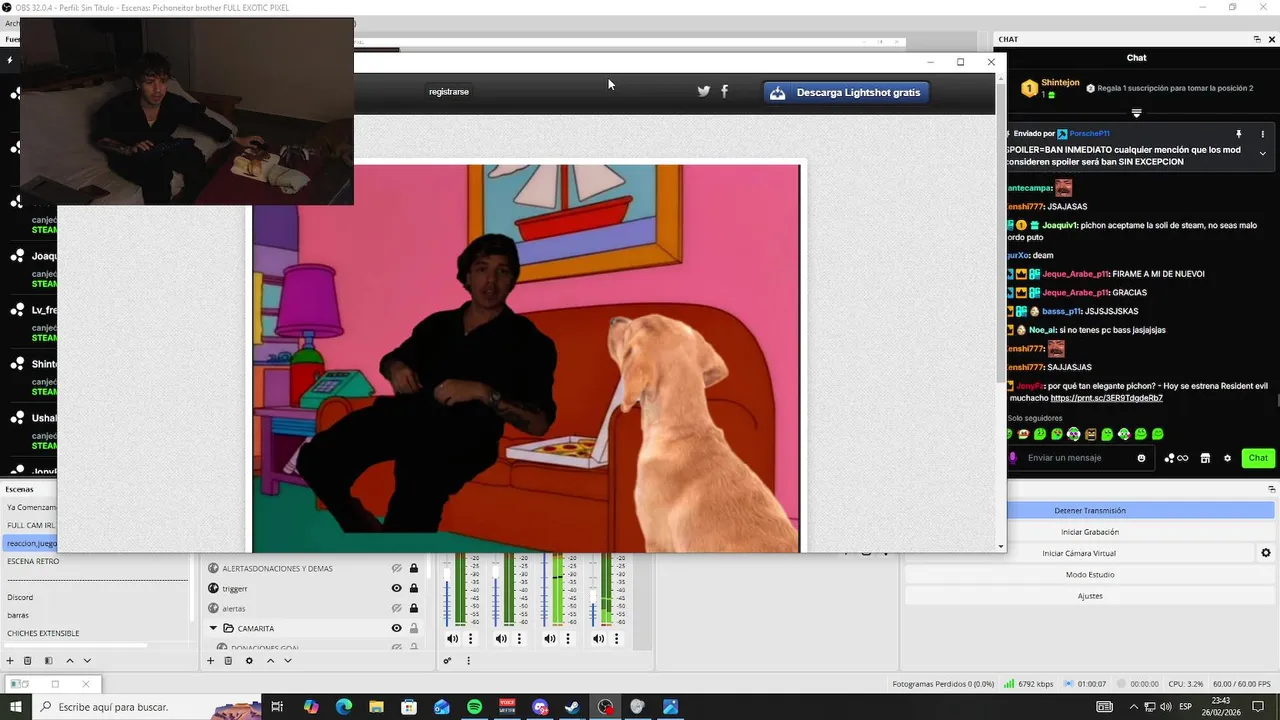Image resolution: width=1280 pixels, height=720 pixels.
Task: Open chat settings gear icon
Action: [1226, 458]
